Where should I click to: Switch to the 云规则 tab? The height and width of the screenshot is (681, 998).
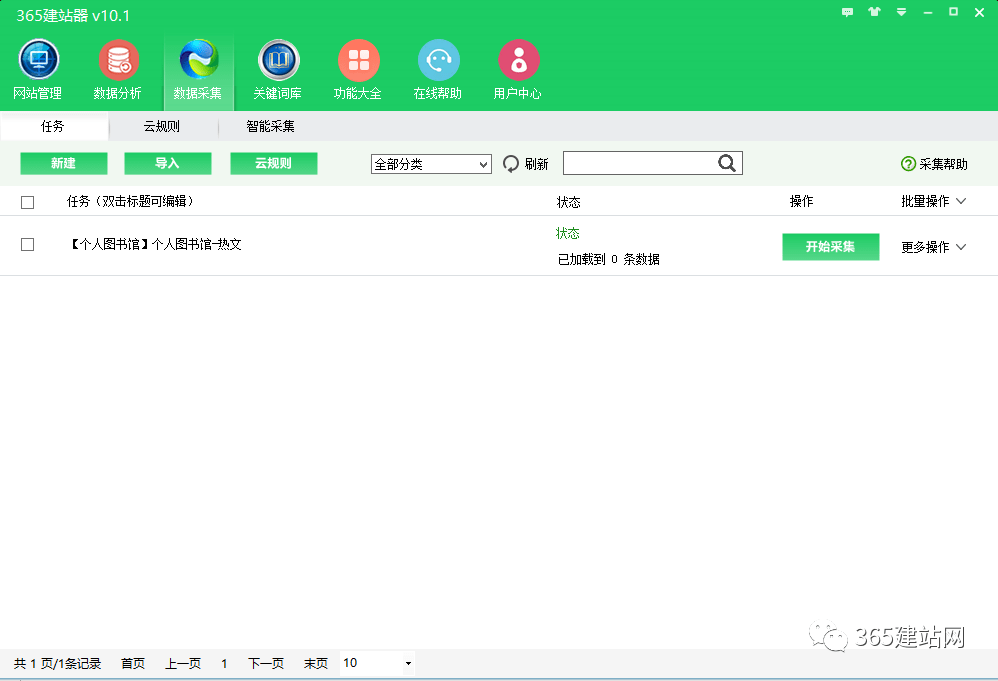(162, 127)
